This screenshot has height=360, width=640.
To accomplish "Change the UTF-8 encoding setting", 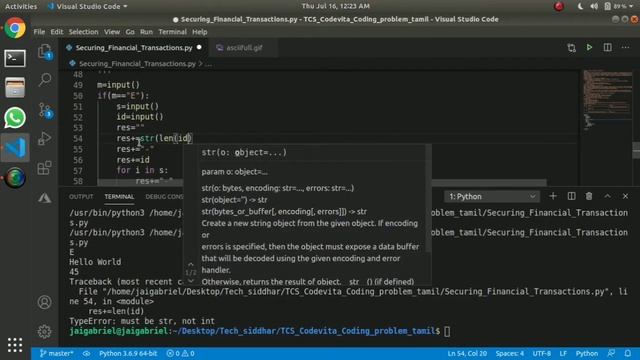I will 542,353.
